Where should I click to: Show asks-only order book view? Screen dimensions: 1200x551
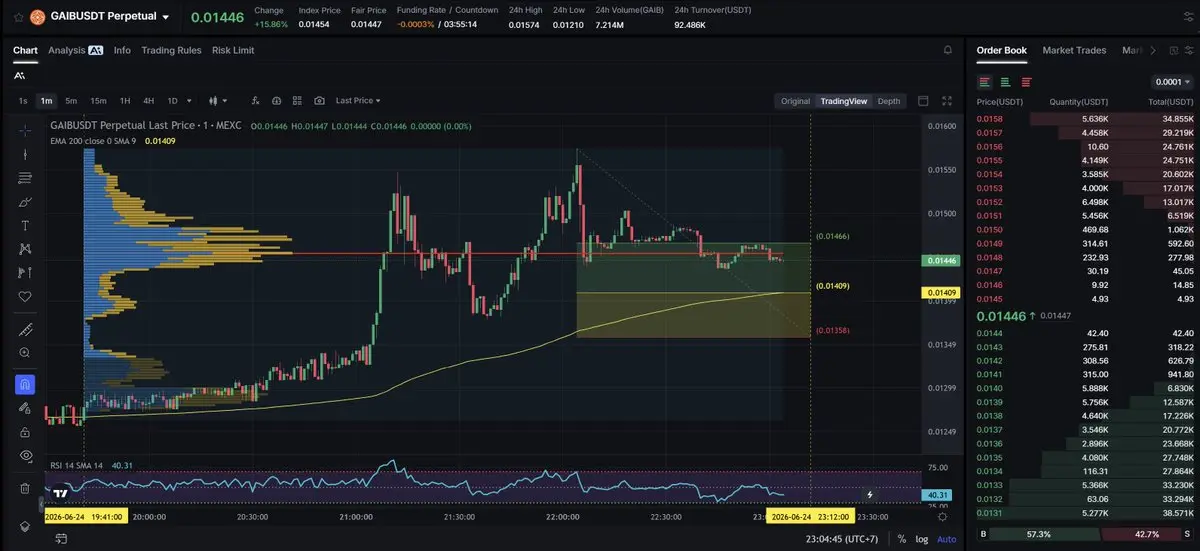pyautogui.click(x=1026, y=82)
